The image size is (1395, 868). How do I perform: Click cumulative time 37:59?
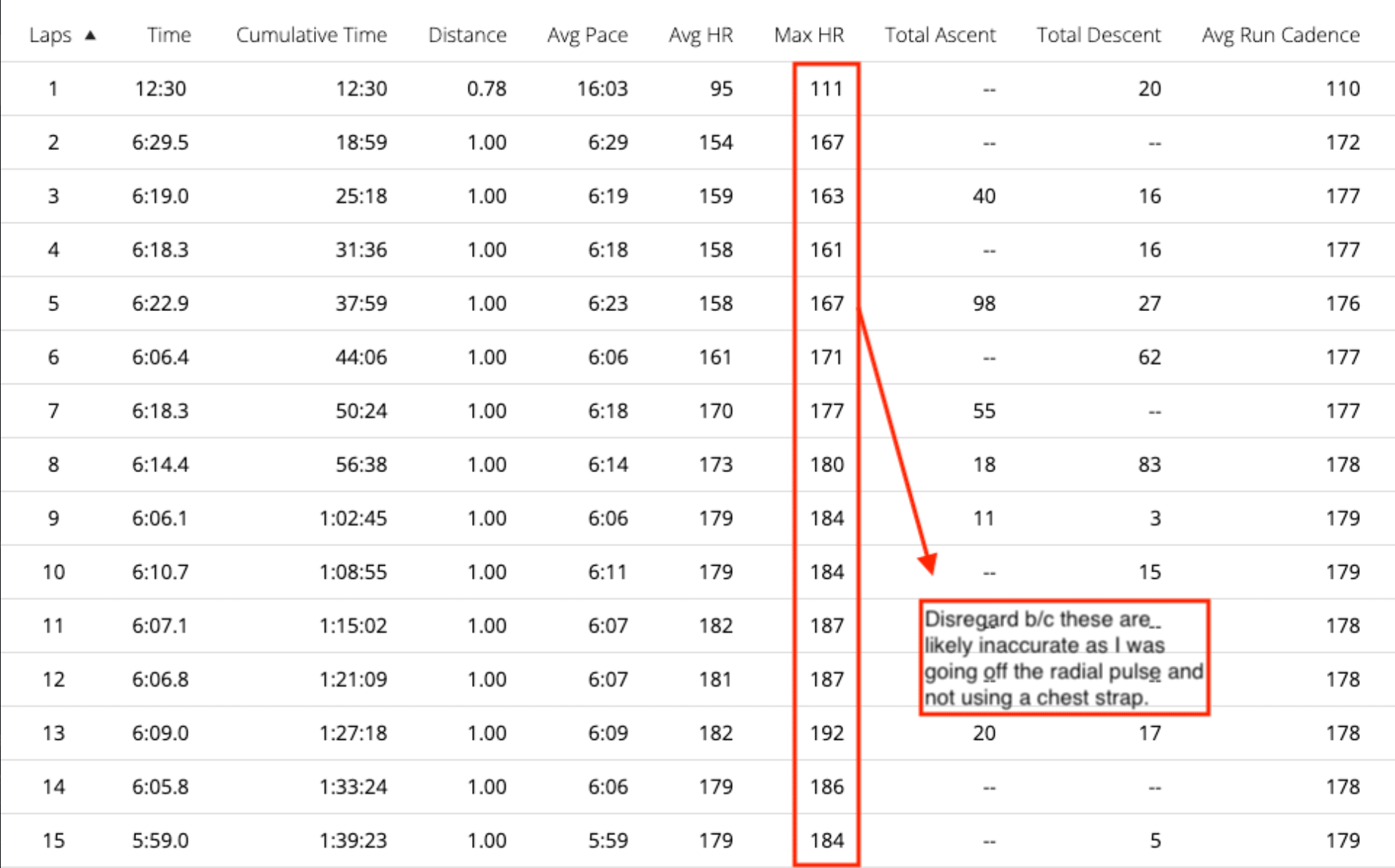pyautogui.click(x=362, y=303)
